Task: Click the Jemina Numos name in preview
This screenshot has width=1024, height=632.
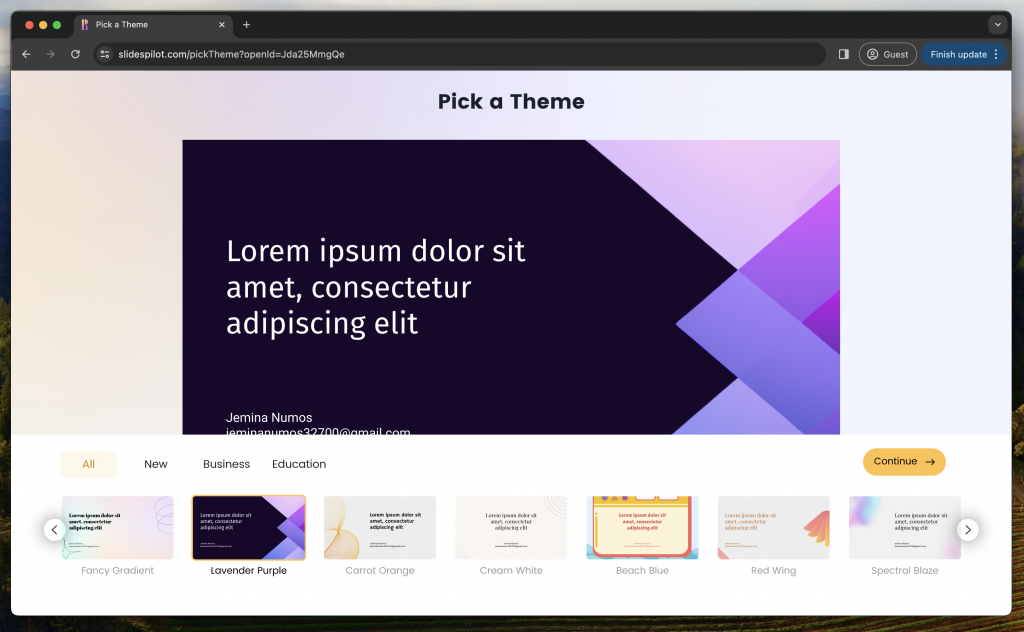Action: pyautogui.click(x=269, y=417)
